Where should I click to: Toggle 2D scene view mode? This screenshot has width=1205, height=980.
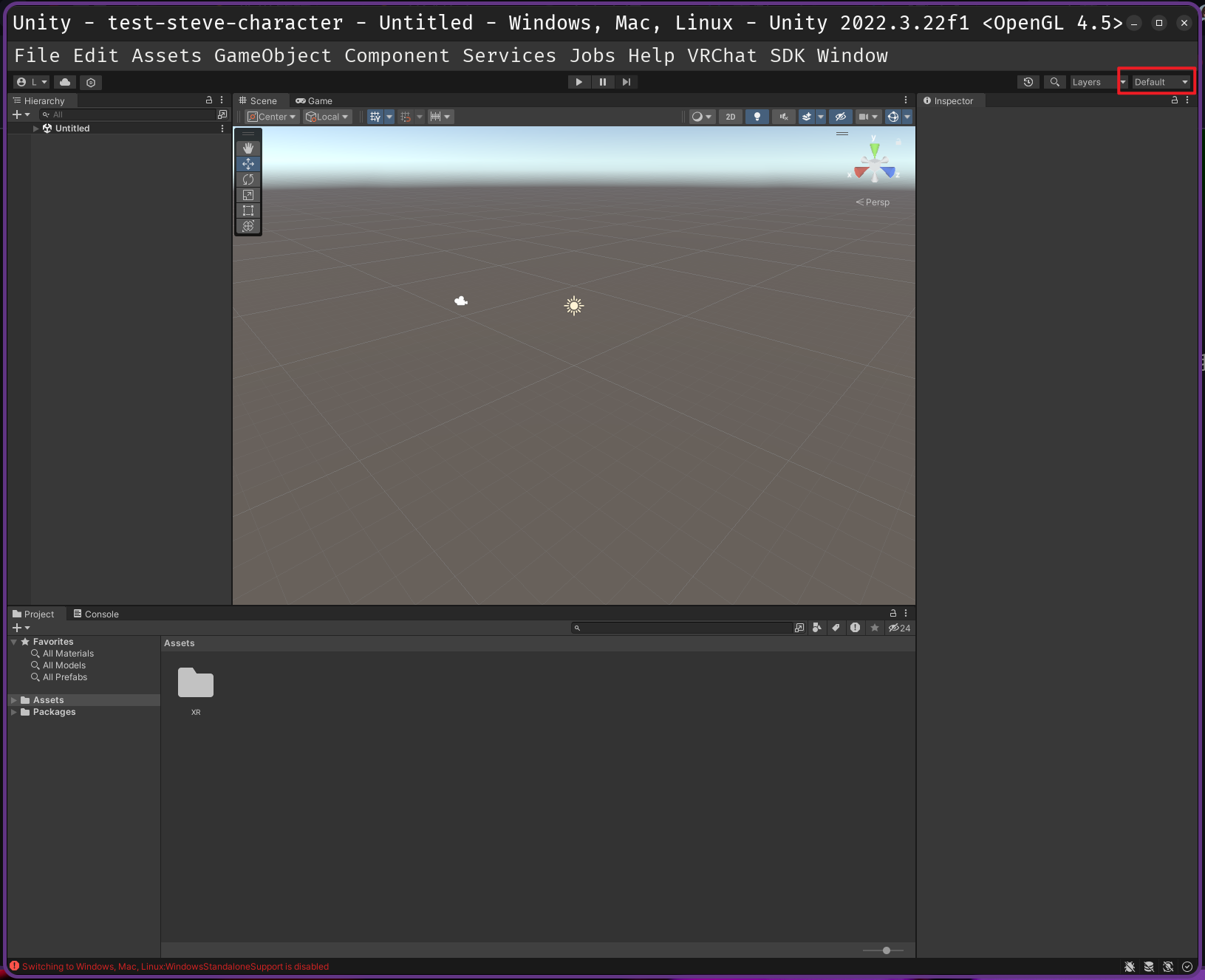730,117
